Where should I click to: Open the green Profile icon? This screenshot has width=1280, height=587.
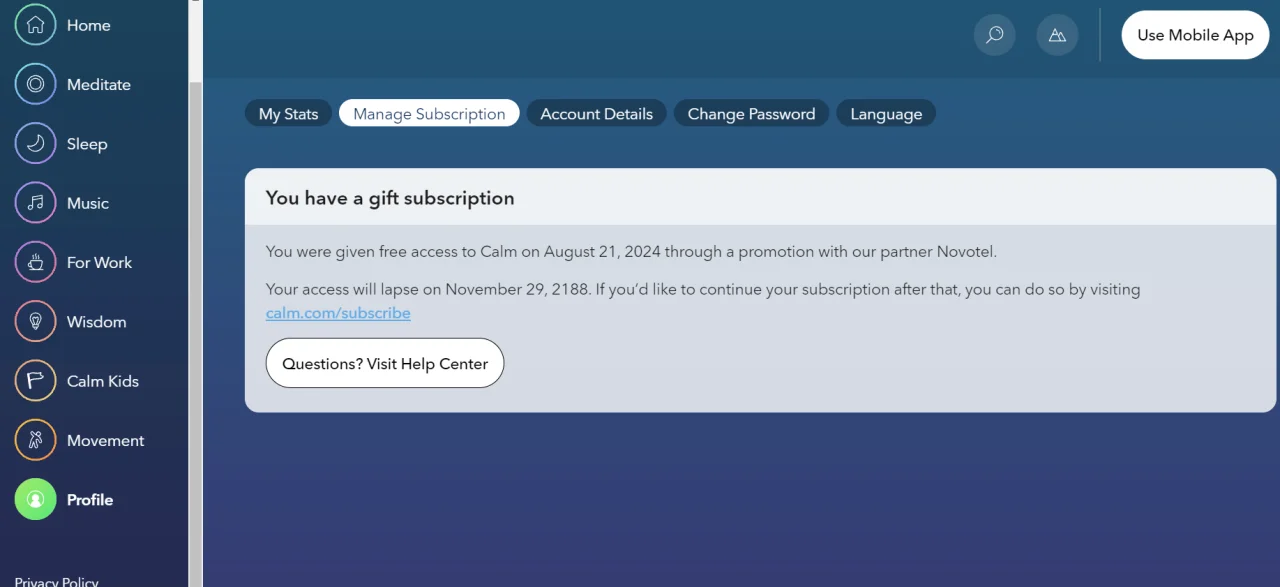(35, 499)
